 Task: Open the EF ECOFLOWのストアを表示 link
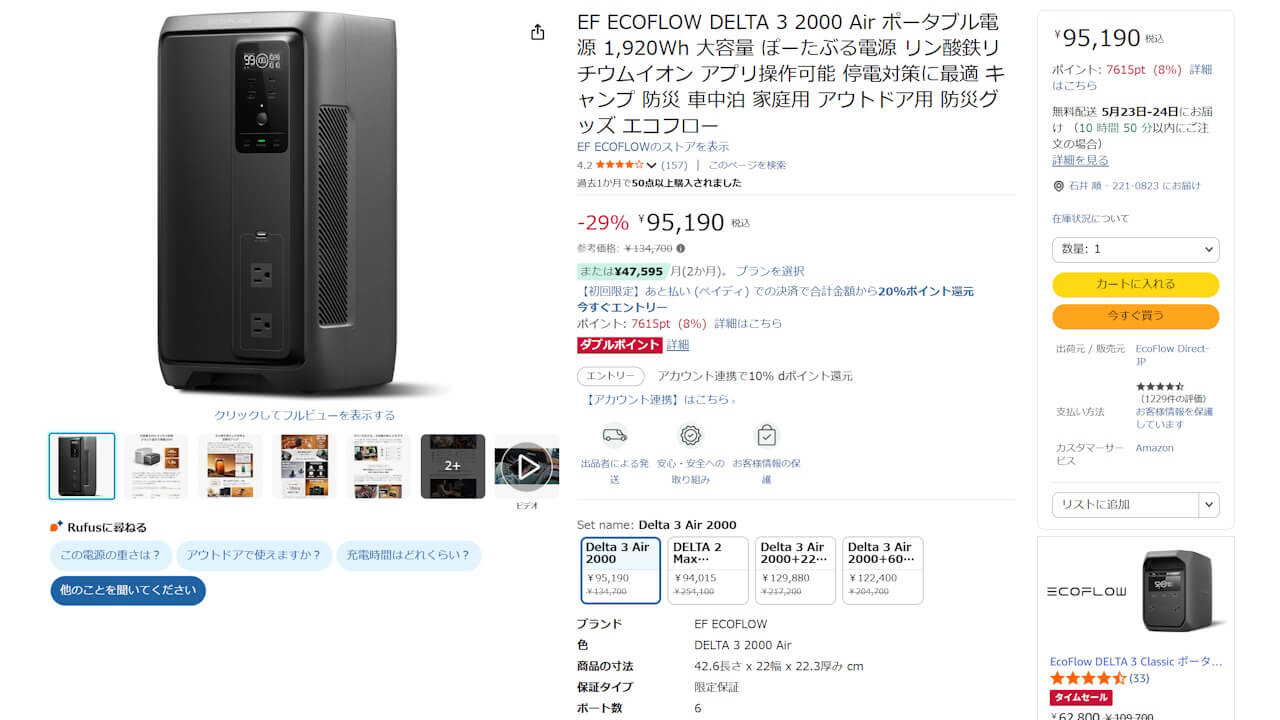point(652,145)
